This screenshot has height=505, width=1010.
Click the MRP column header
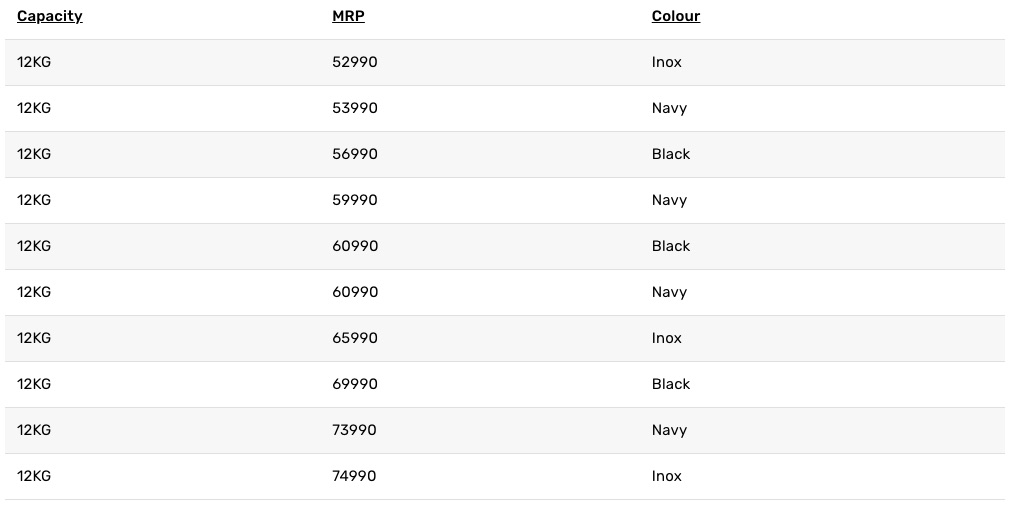click(348, 16)
